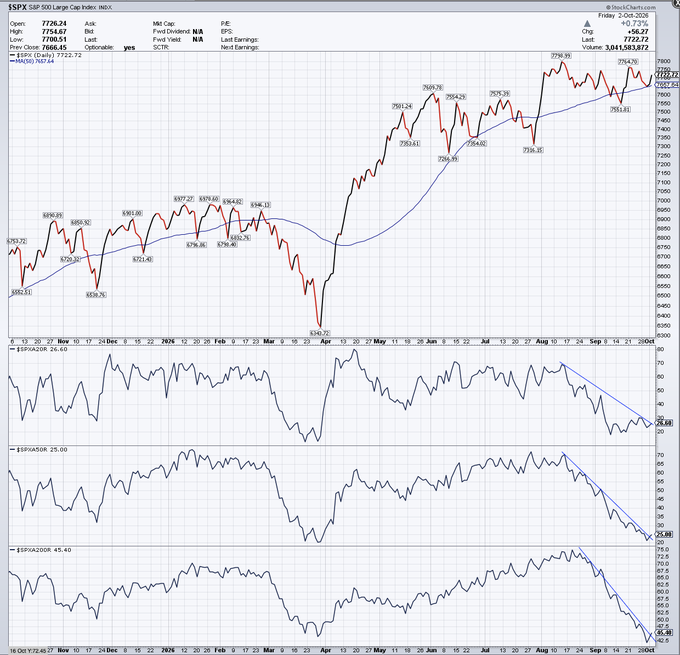Click the '$SPXA20R 26.60' indicator label

pos(38,349)
